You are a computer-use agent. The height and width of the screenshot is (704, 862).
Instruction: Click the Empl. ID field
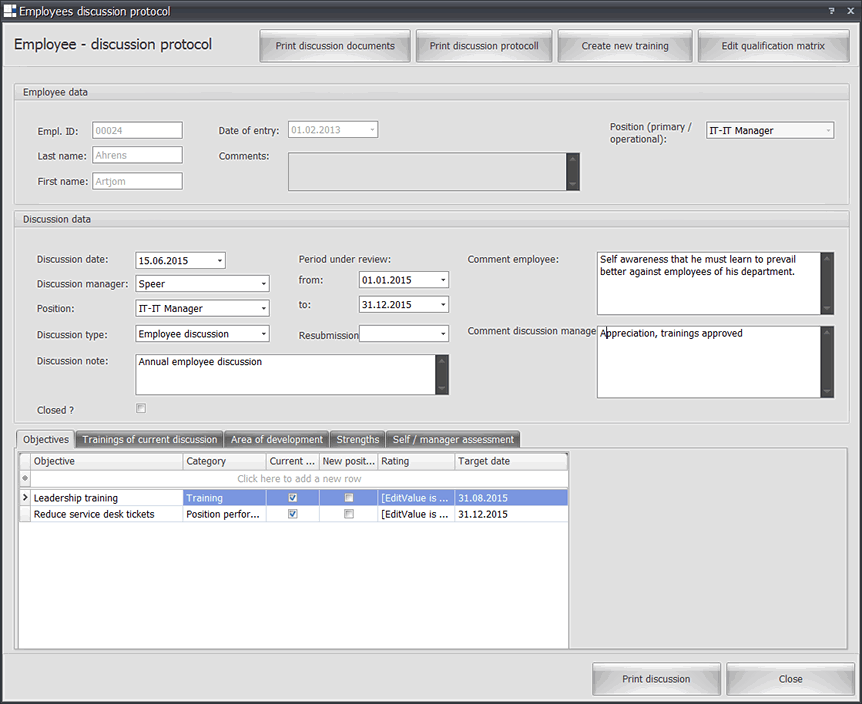tap(137, 131)
